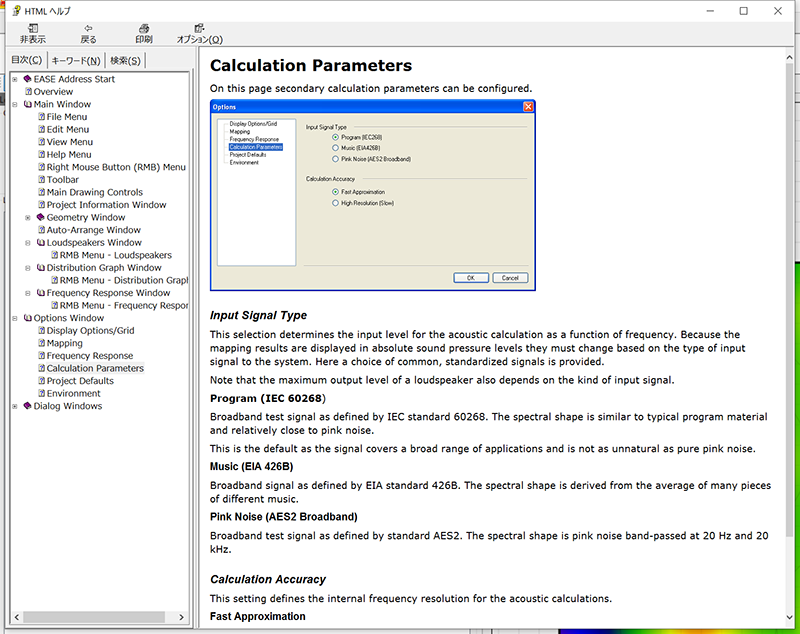The width and height of the screenshot is (800, 634).
Task: Switch to the キーワード(N) index tab
Action: coord(76,61)
